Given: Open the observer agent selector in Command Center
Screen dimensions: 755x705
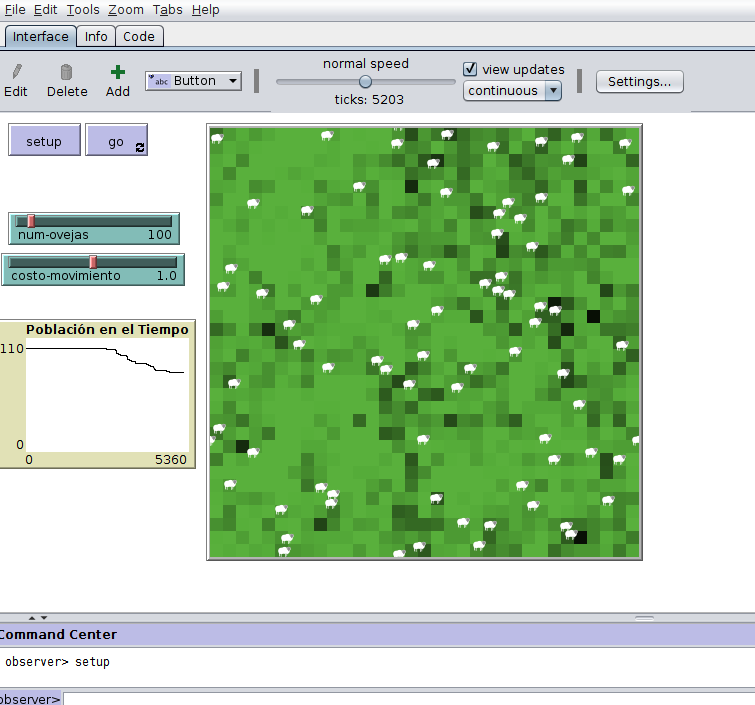Looking at the screenshot, I should (x=30, y=698).
